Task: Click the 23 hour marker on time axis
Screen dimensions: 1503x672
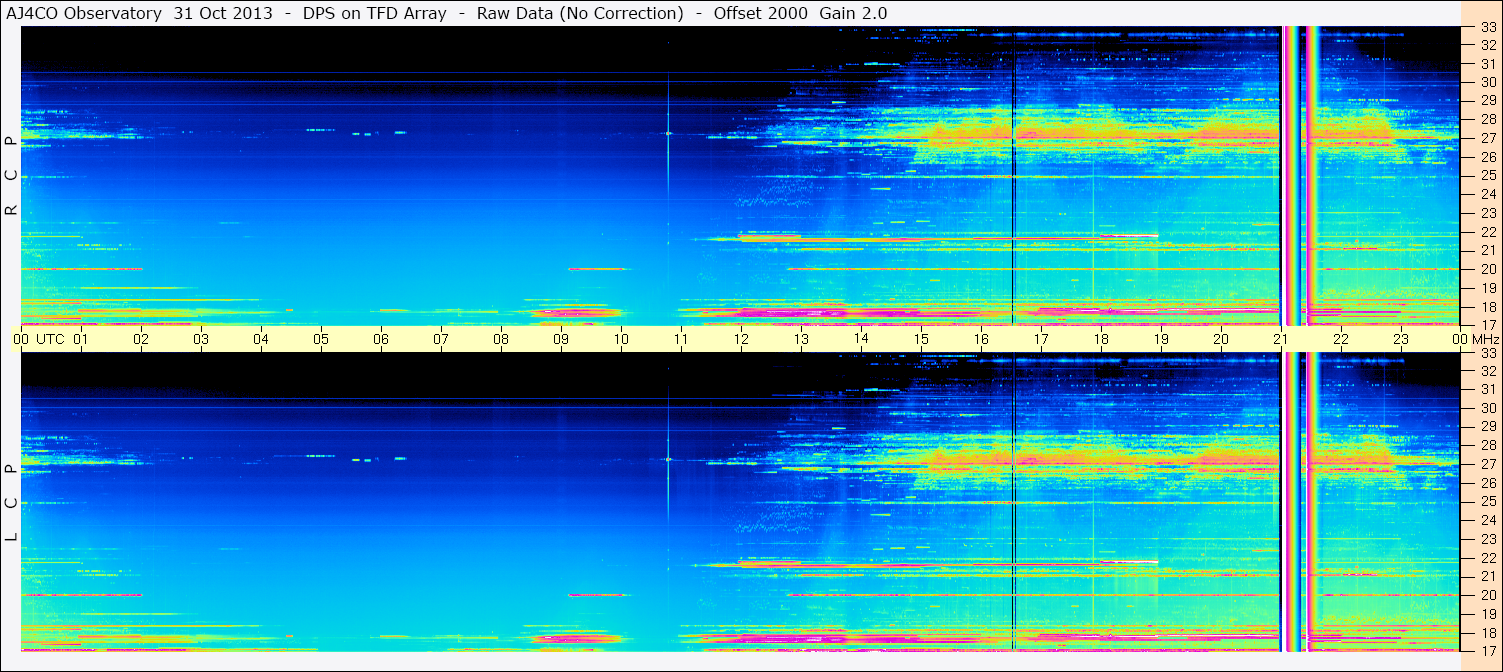Action: point(1401,339)
